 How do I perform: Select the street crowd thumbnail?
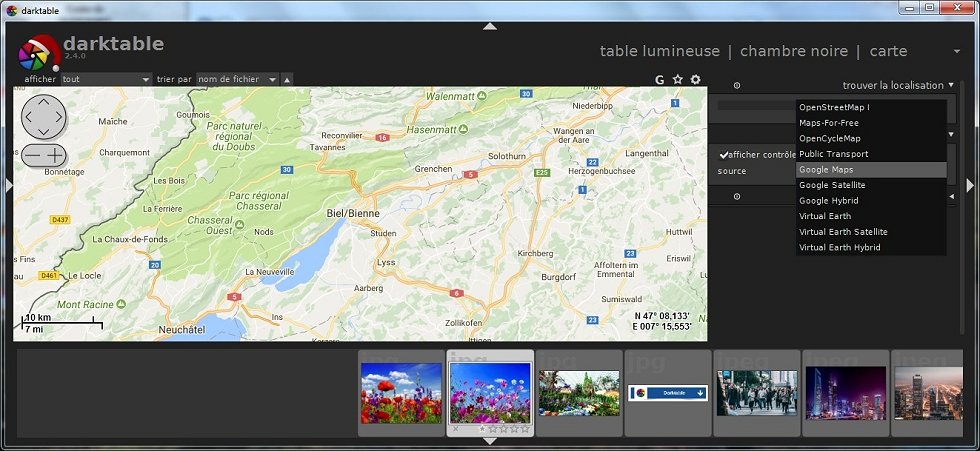click(x=756, y=393)
